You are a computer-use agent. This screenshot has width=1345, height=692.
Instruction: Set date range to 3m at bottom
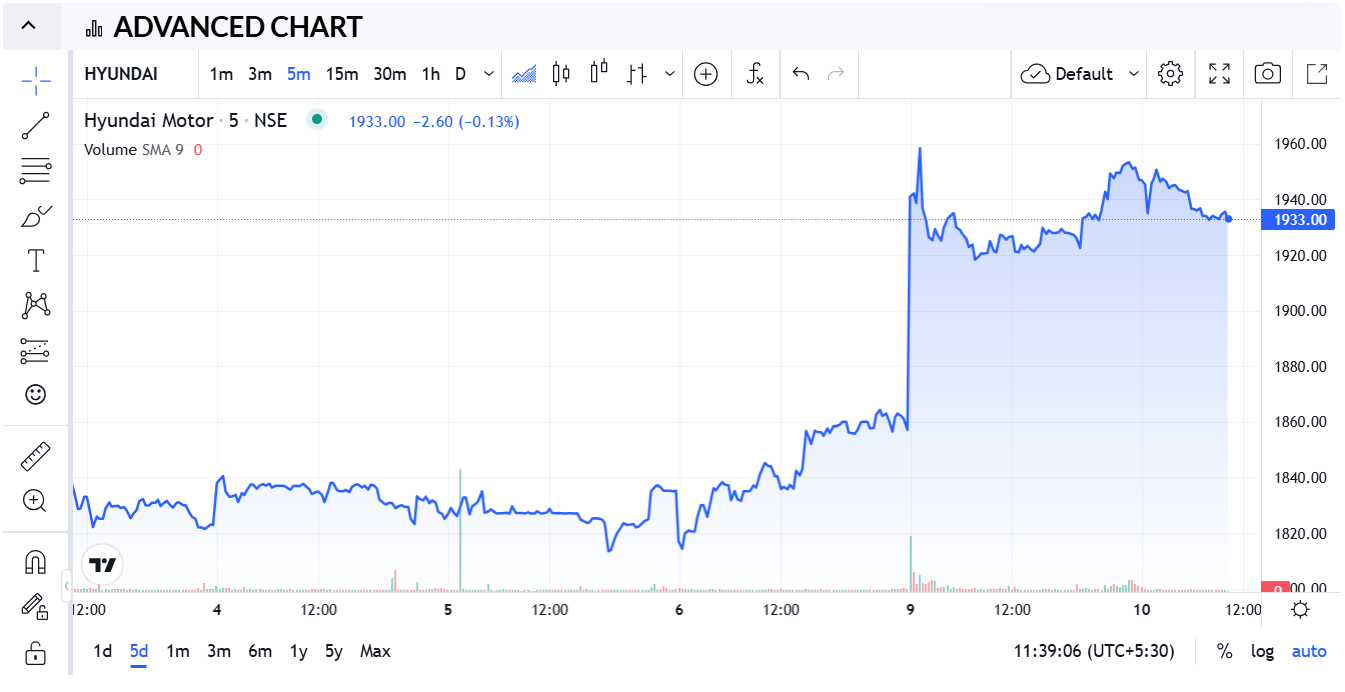pos(219,652)
